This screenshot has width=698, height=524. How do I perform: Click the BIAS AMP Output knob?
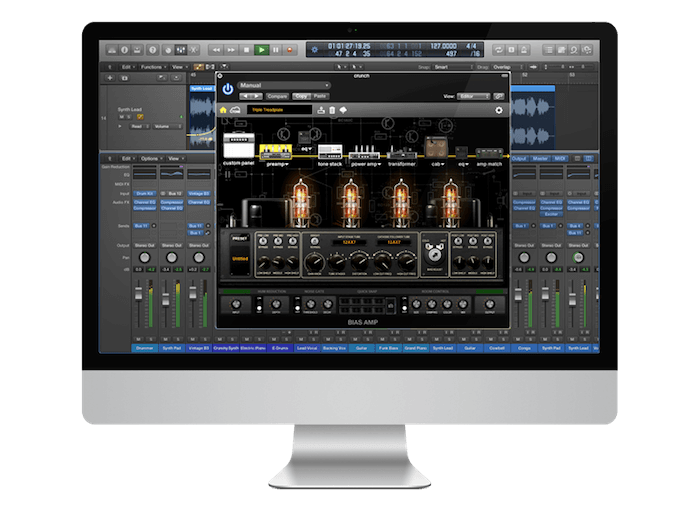[x=490, y=304]
